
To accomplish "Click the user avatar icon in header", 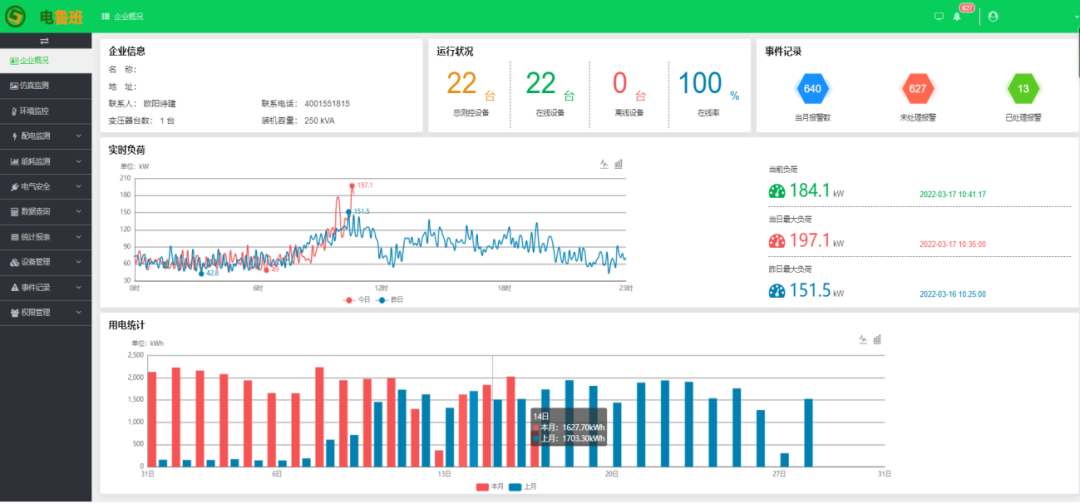I will [x=993, y=16].
